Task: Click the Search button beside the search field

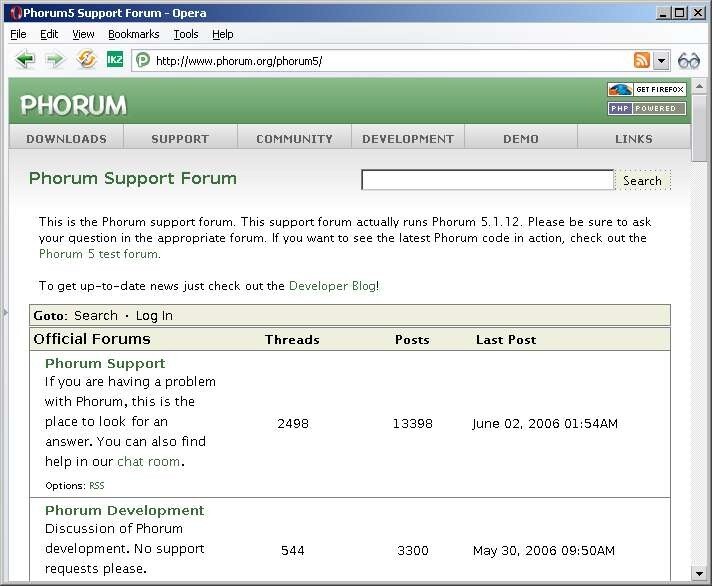Action: (642, 181)
